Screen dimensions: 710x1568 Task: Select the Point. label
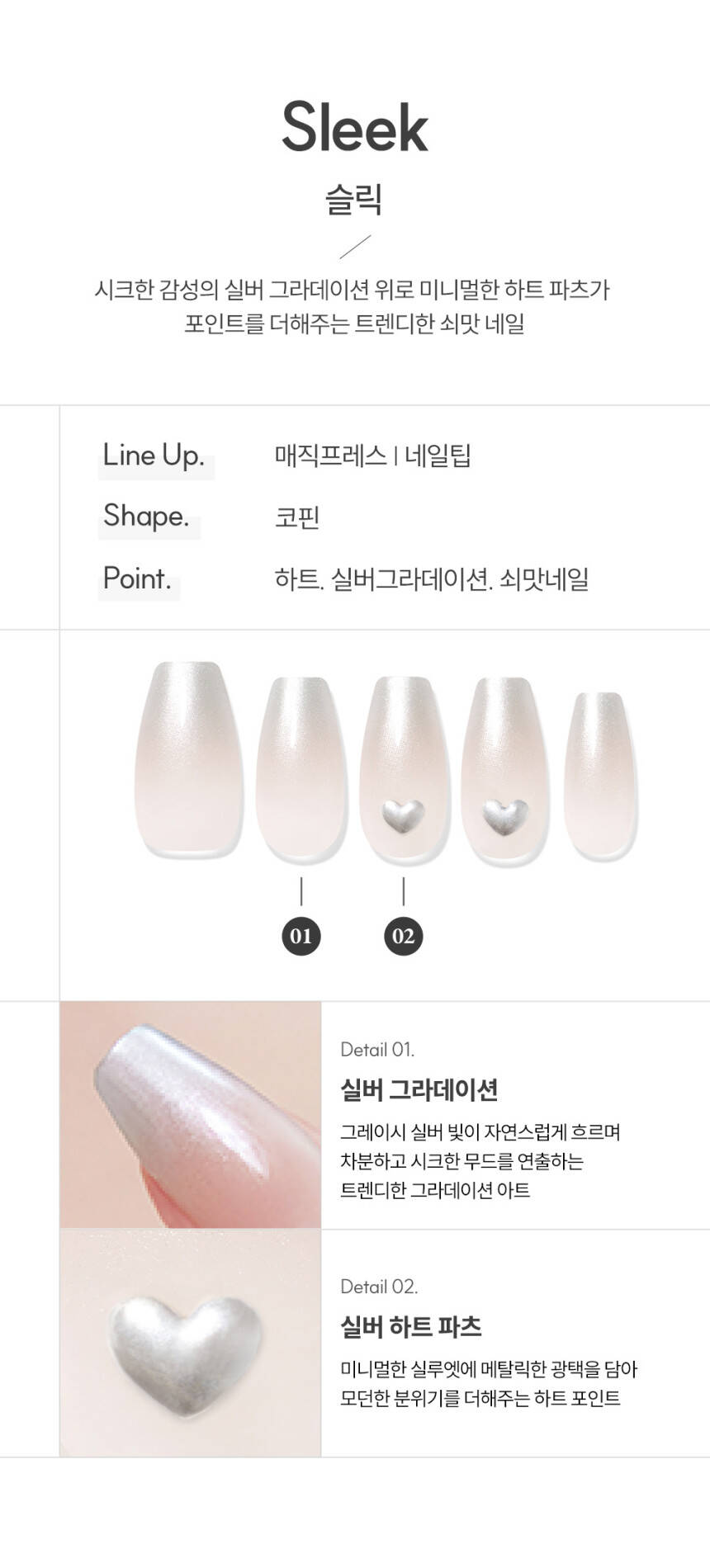(137, 579)
